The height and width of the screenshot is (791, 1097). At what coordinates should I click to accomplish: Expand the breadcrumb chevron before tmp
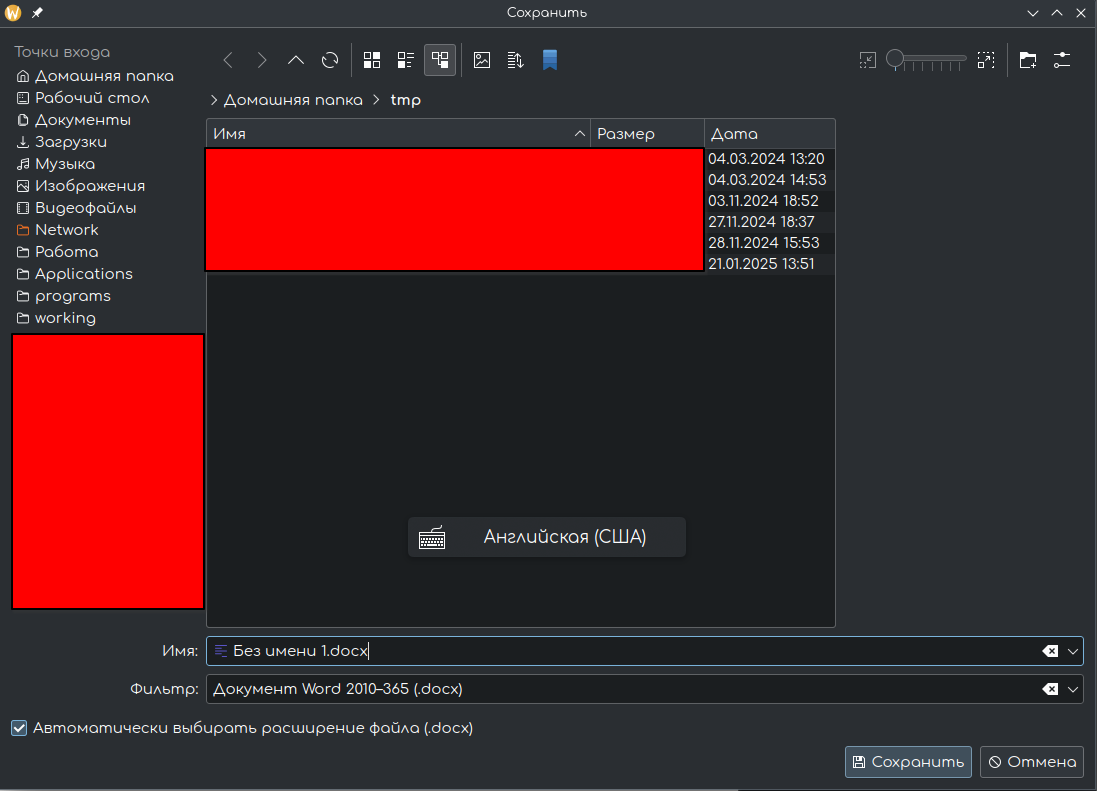tap(376, 100)
